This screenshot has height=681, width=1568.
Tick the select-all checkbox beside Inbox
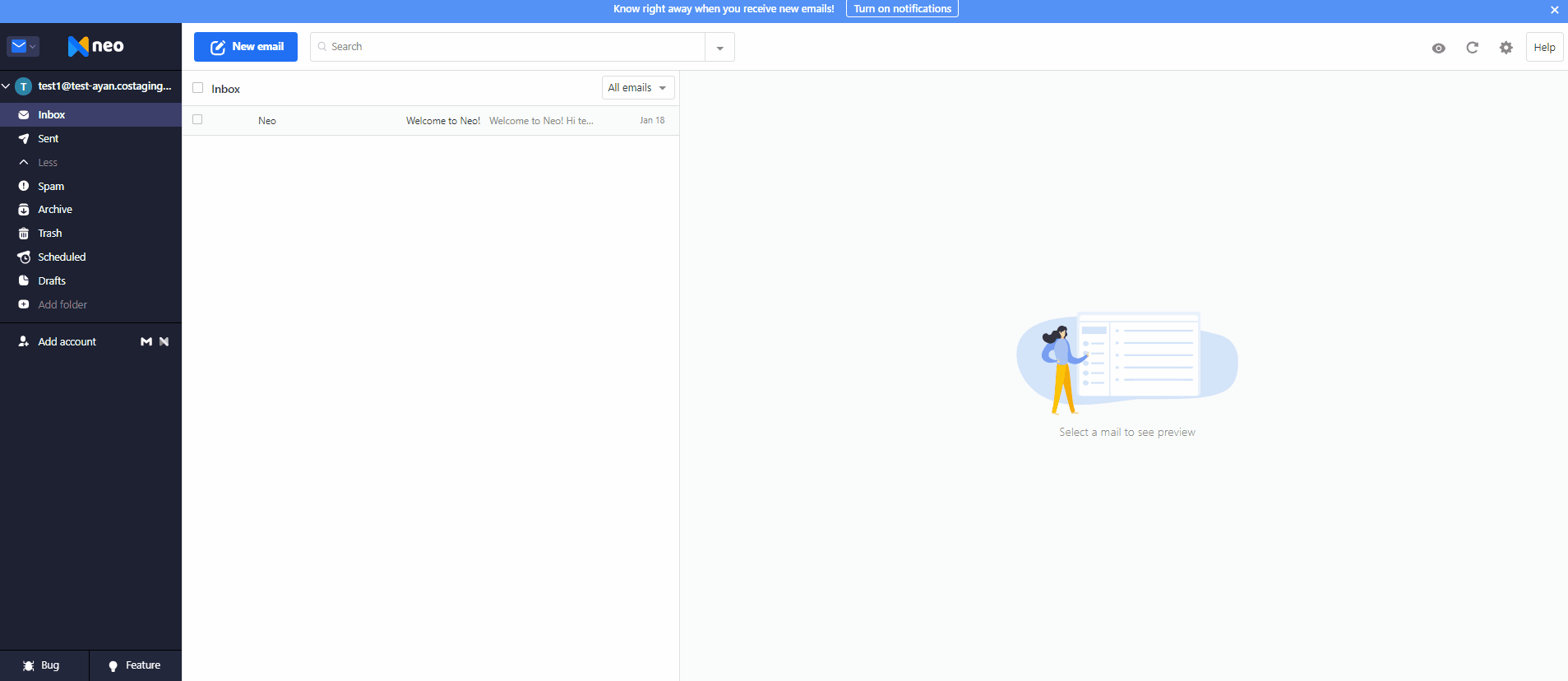point(197,88)
